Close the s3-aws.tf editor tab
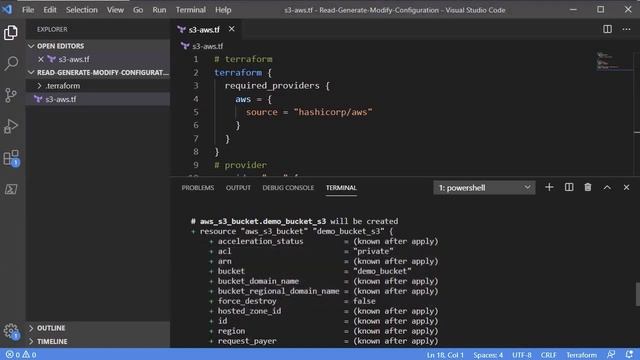Viewport: 640px width, 360px height. click(231, 29)
